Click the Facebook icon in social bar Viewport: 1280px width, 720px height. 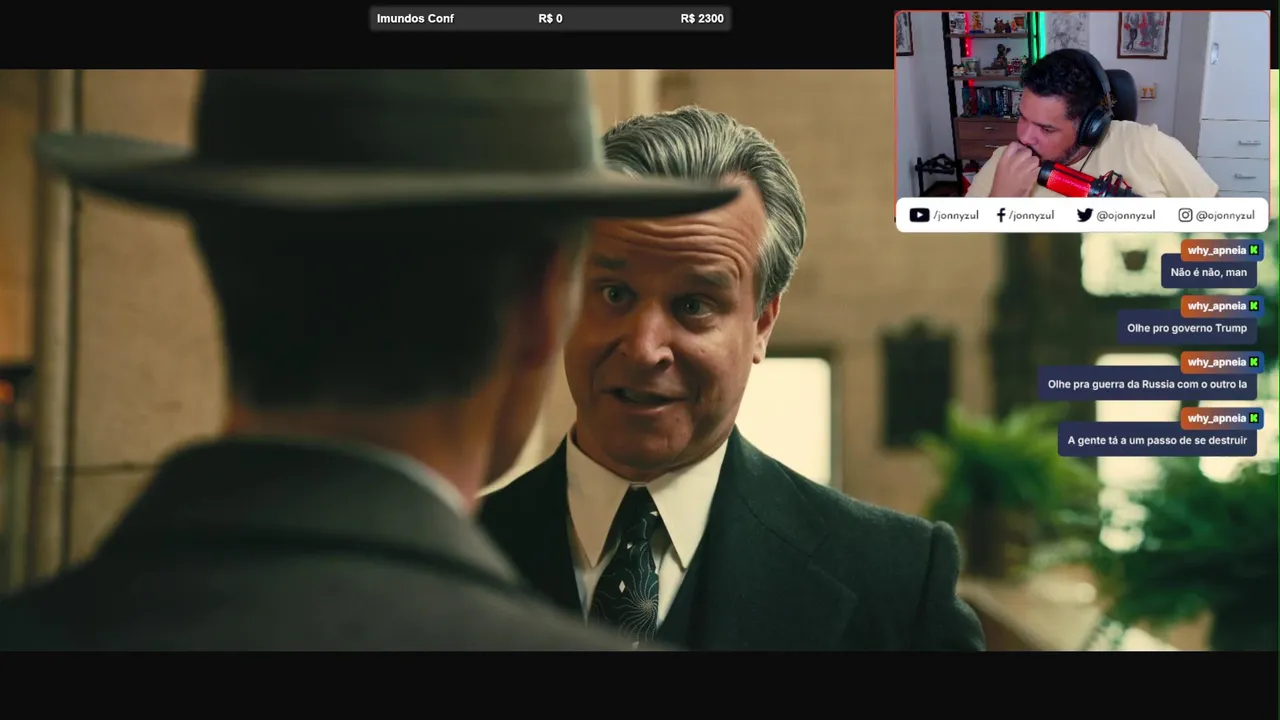[1001, 215]
